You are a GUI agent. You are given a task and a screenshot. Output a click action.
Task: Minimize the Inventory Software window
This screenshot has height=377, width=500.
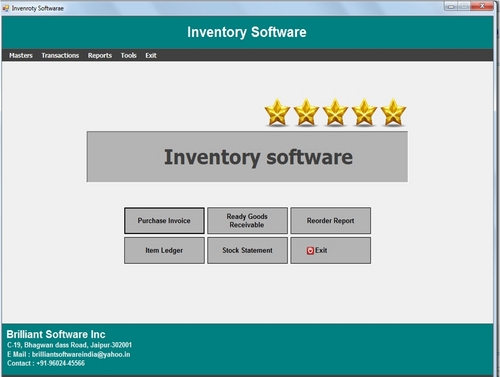tap(451, 6)
